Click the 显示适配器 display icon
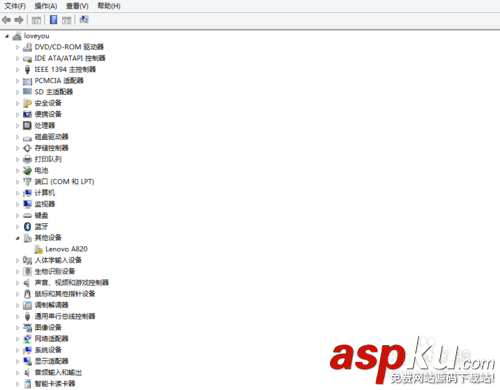500x390 pixels. pyautogui.click(x=27, y=361)
